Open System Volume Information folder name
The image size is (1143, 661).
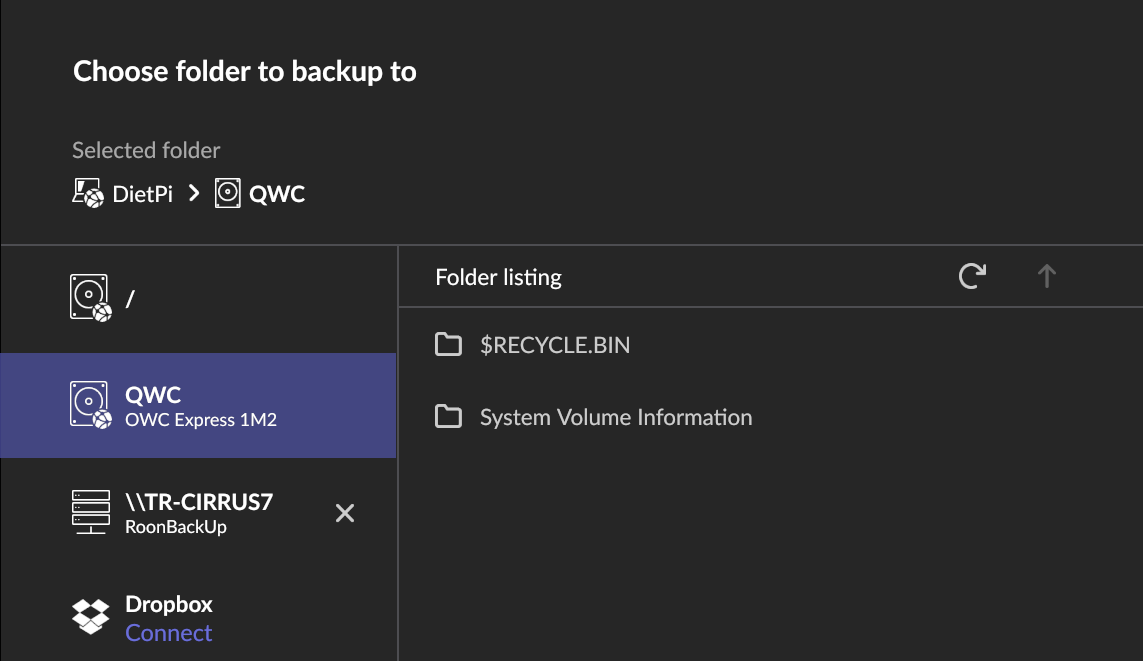point(616,417)
